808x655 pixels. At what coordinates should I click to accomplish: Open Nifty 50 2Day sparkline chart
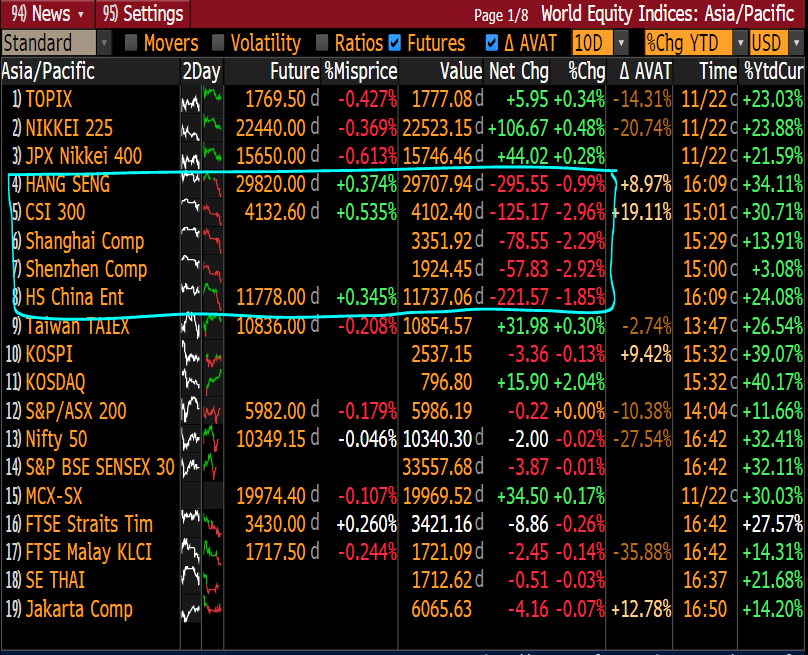pyautogui.click(x=201, y=439)
